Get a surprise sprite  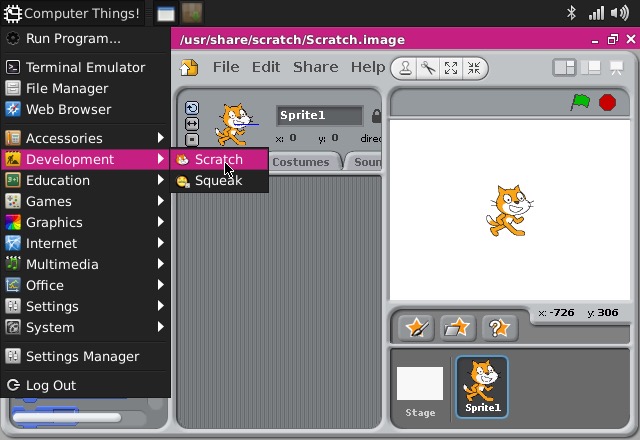pos(498,327)
